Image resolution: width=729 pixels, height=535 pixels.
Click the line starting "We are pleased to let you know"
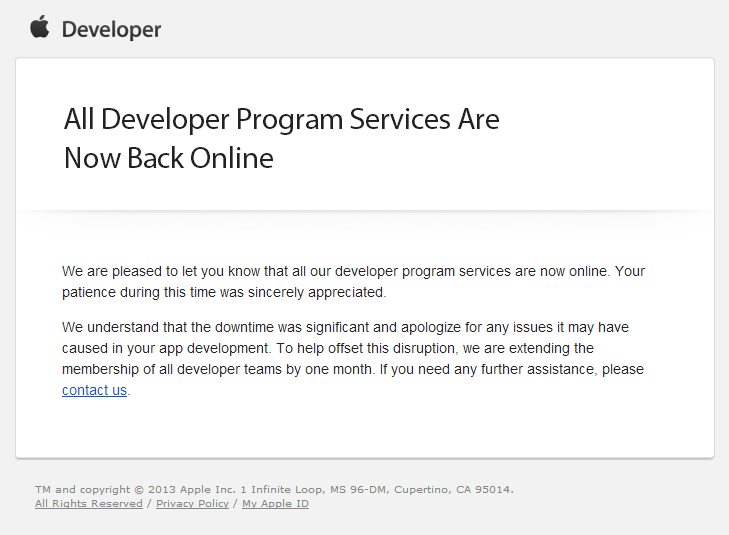pos(353,271)
